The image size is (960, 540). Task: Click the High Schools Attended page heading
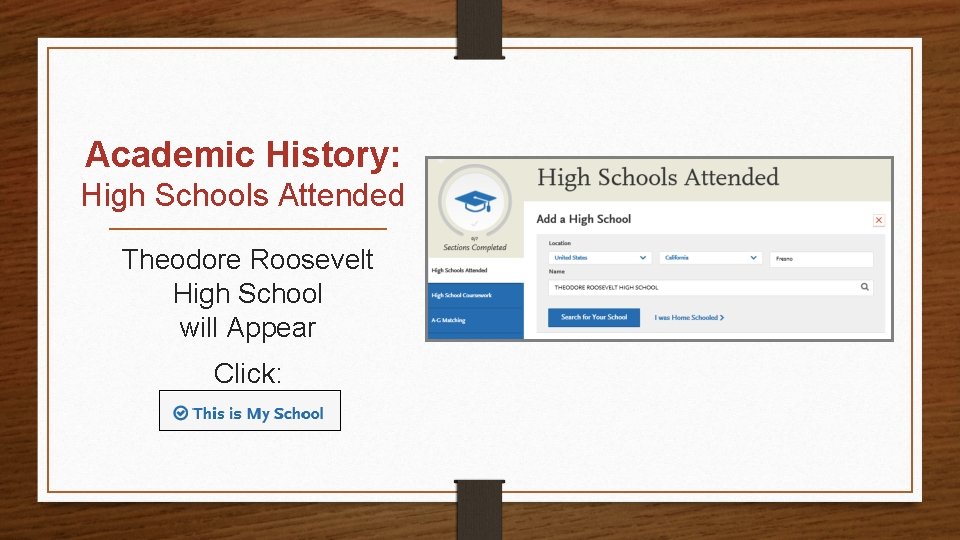click(x=658, y=178)
